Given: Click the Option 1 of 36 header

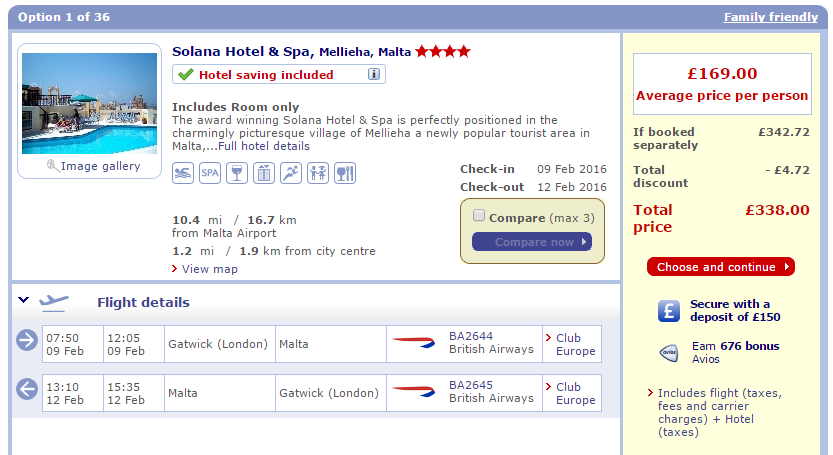Looking at the screenshot, I should coord(64,17).
